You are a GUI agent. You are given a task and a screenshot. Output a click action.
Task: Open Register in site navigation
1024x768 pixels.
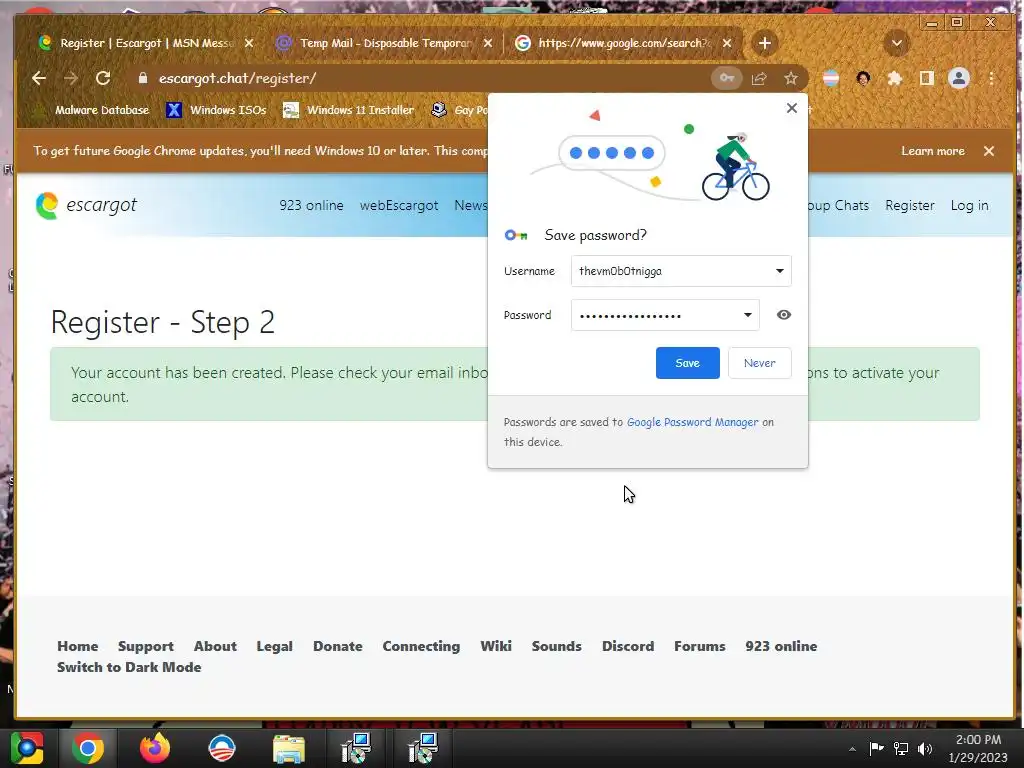click(910, 205)
